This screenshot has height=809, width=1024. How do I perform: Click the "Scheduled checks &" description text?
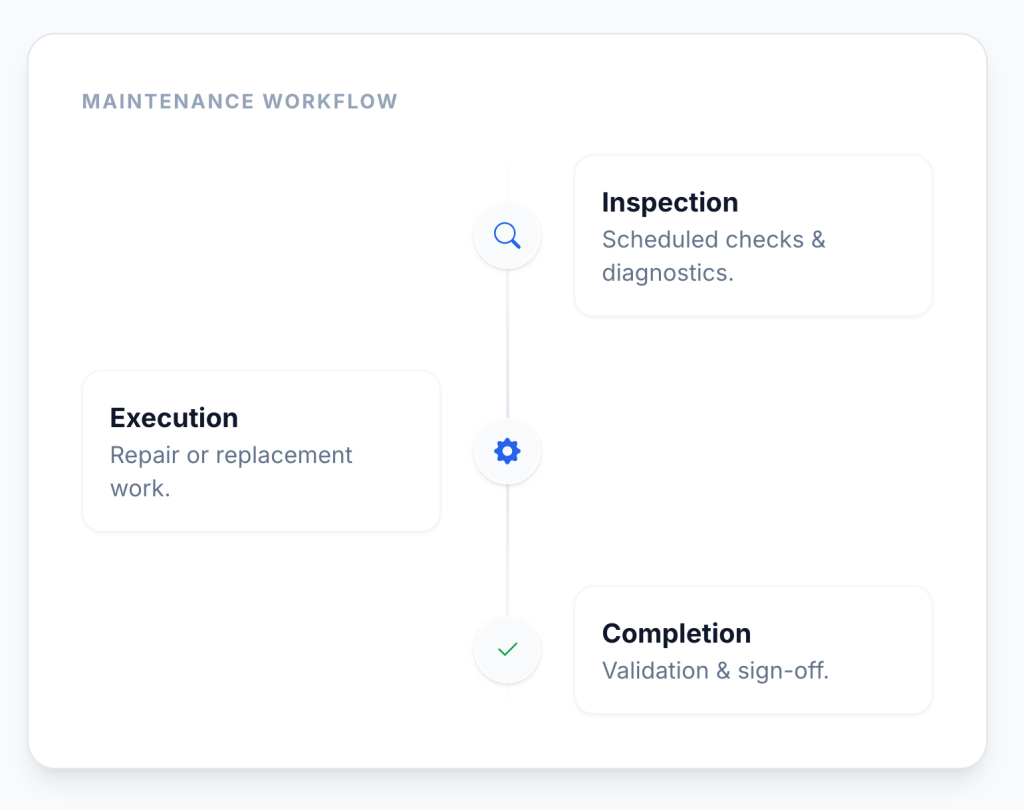[x=713, y=240]
